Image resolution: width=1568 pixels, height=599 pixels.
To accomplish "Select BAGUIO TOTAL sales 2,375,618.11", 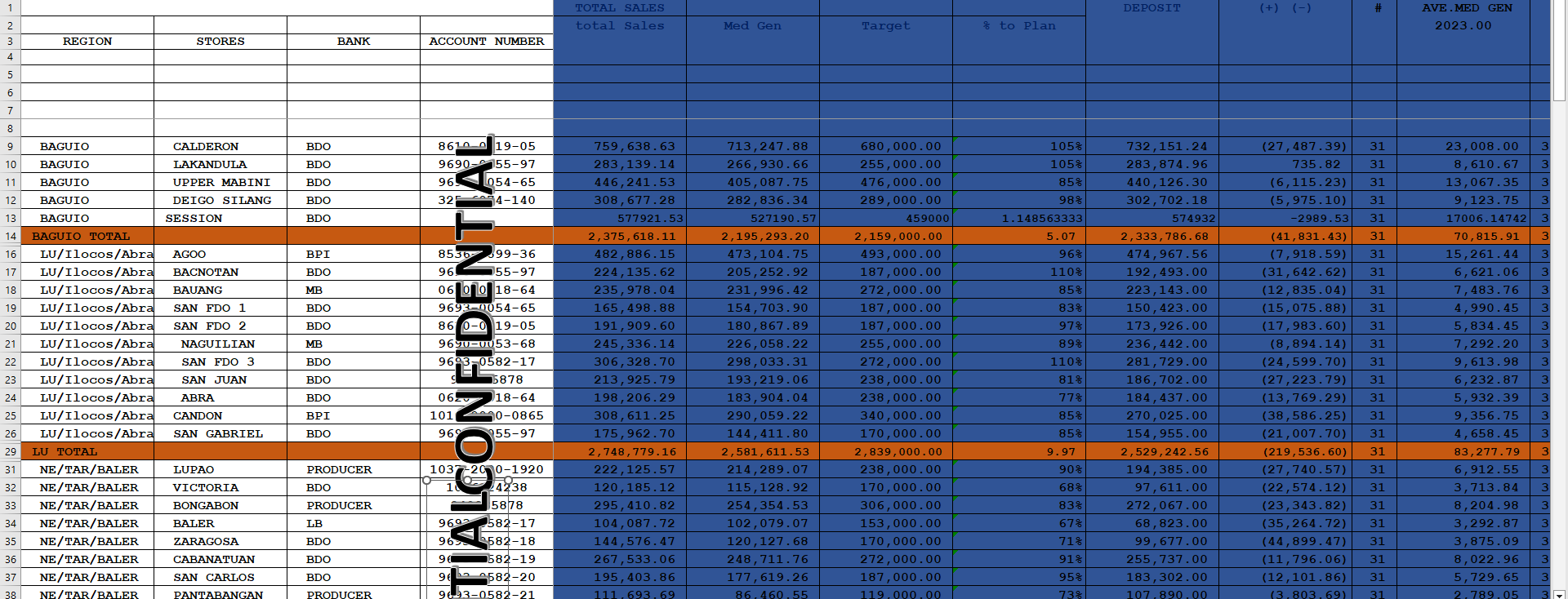I will [620, 236].
